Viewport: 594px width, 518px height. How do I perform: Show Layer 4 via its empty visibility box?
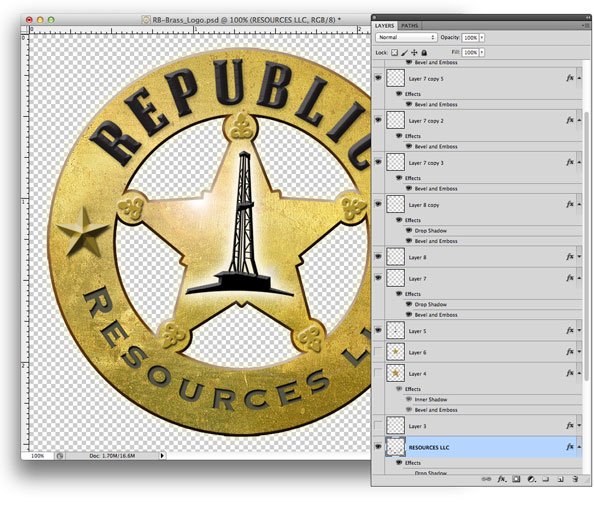tap(378, 373)
